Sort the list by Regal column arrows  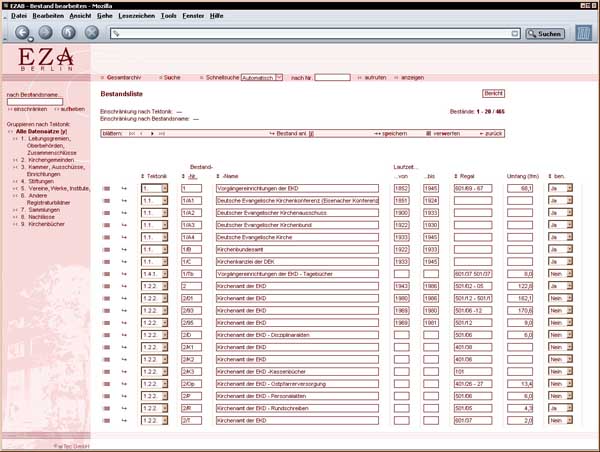[456, 176]
